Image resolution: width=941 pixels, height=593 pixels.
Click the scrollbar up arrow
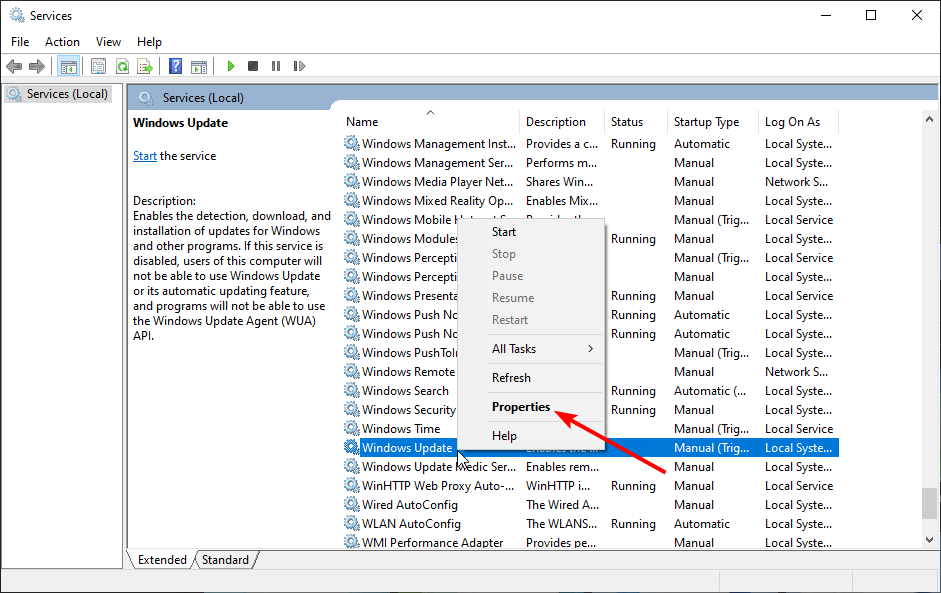(930, 119)
